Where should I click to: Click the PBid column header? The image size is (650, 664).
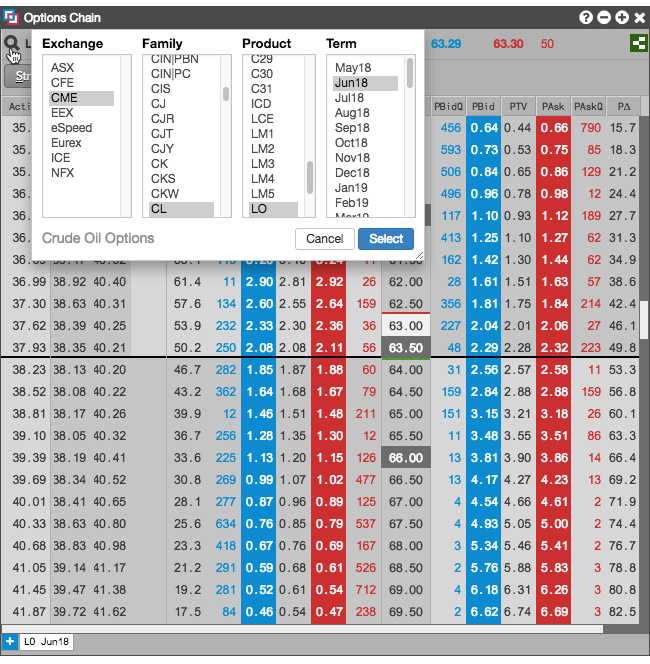point(483,106)
